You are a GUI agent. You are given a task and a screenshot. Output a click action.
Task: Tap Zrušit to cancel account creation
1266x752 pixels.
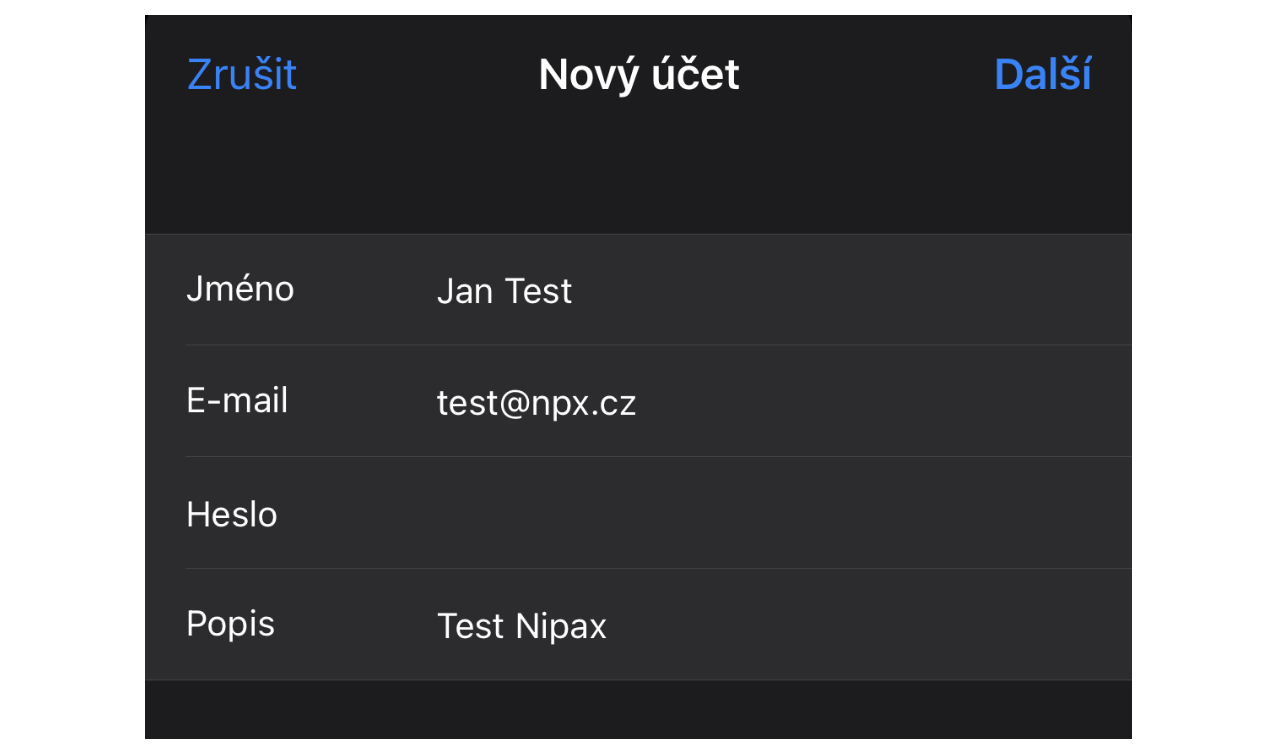tap(242, 75)
